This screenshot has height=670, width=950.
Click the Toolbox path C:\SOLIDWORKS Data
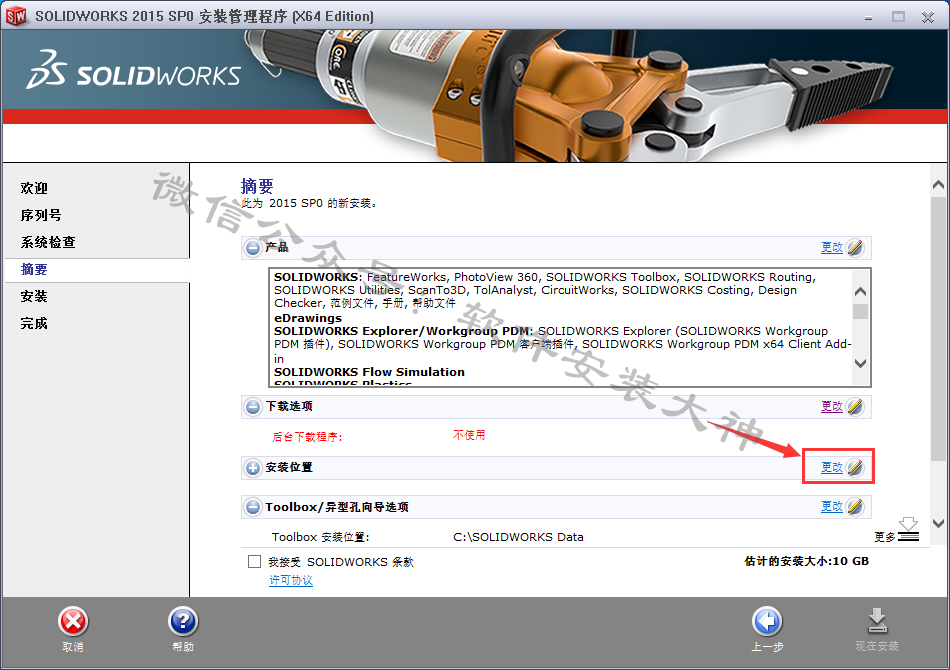(518, 537)
